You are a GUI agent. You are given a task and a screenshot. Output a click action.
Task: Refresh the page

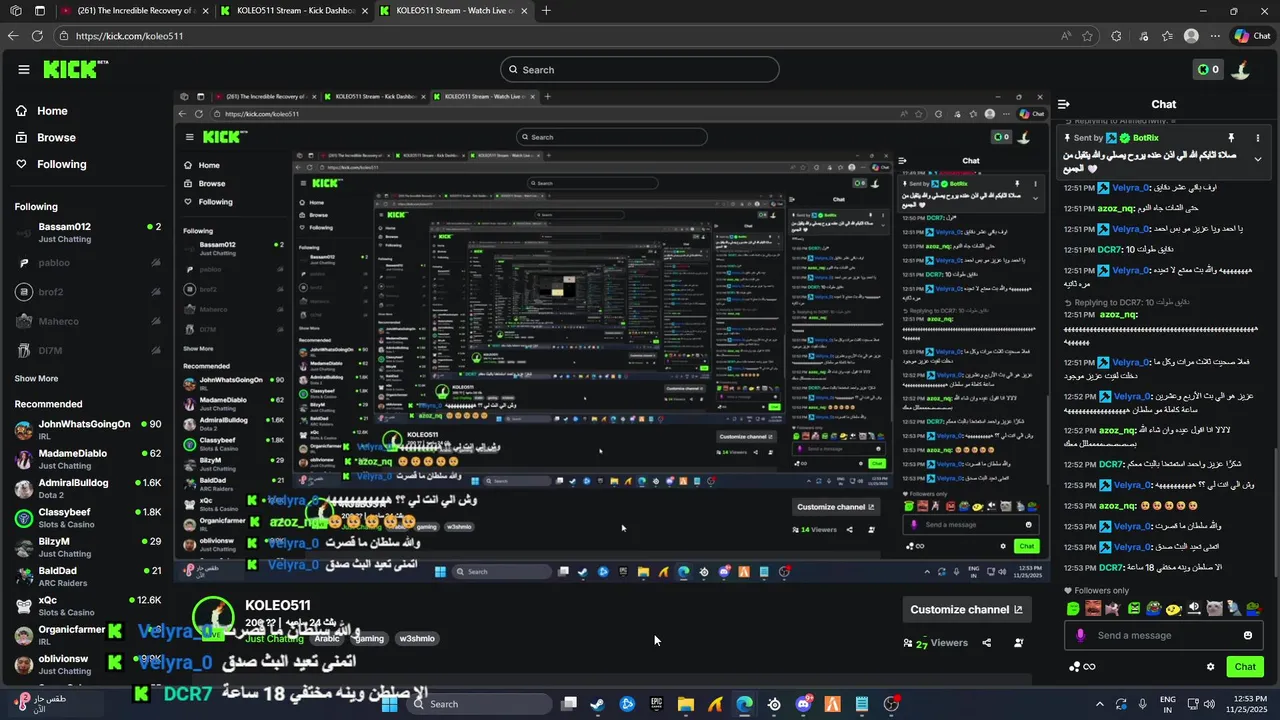[37, 36]
